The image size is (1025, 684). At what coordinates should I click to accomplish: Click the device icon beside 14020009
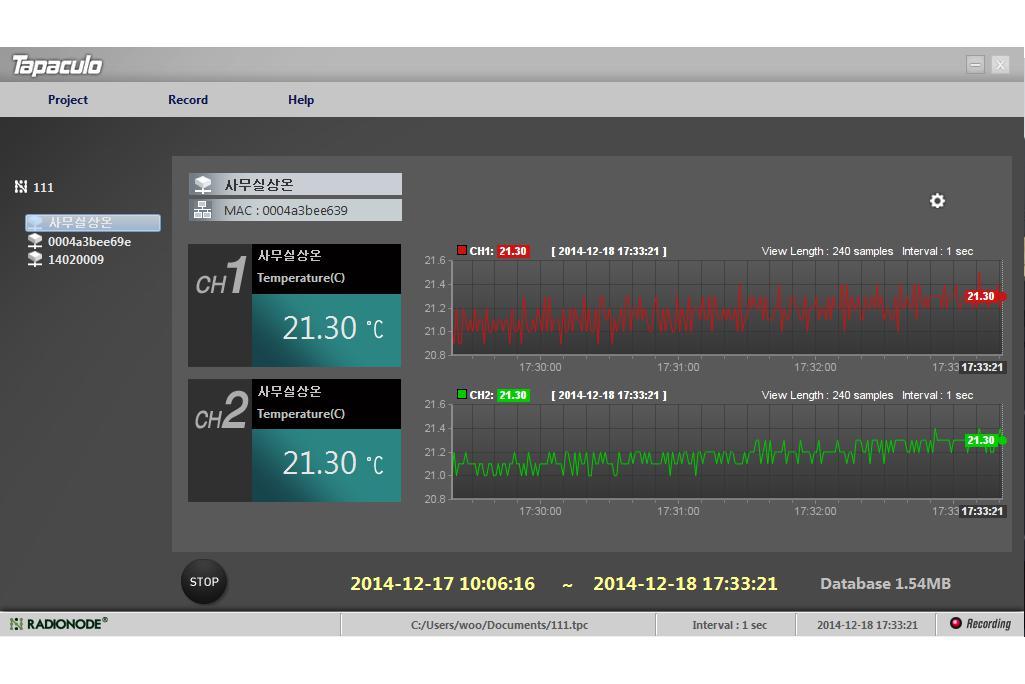[35, 260]
